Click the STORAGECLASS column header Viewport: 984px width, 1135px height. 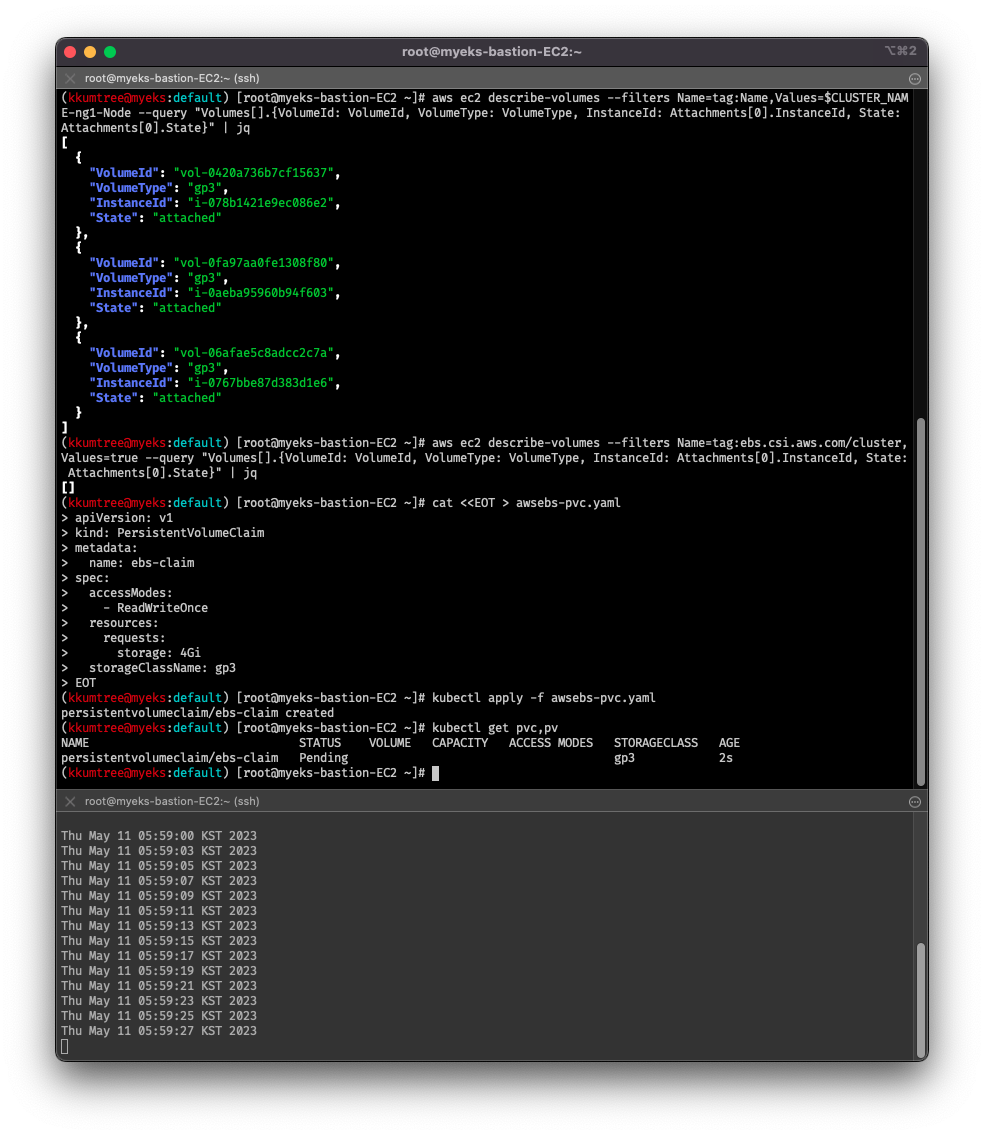pyautogui.click(x=656, y=743)
